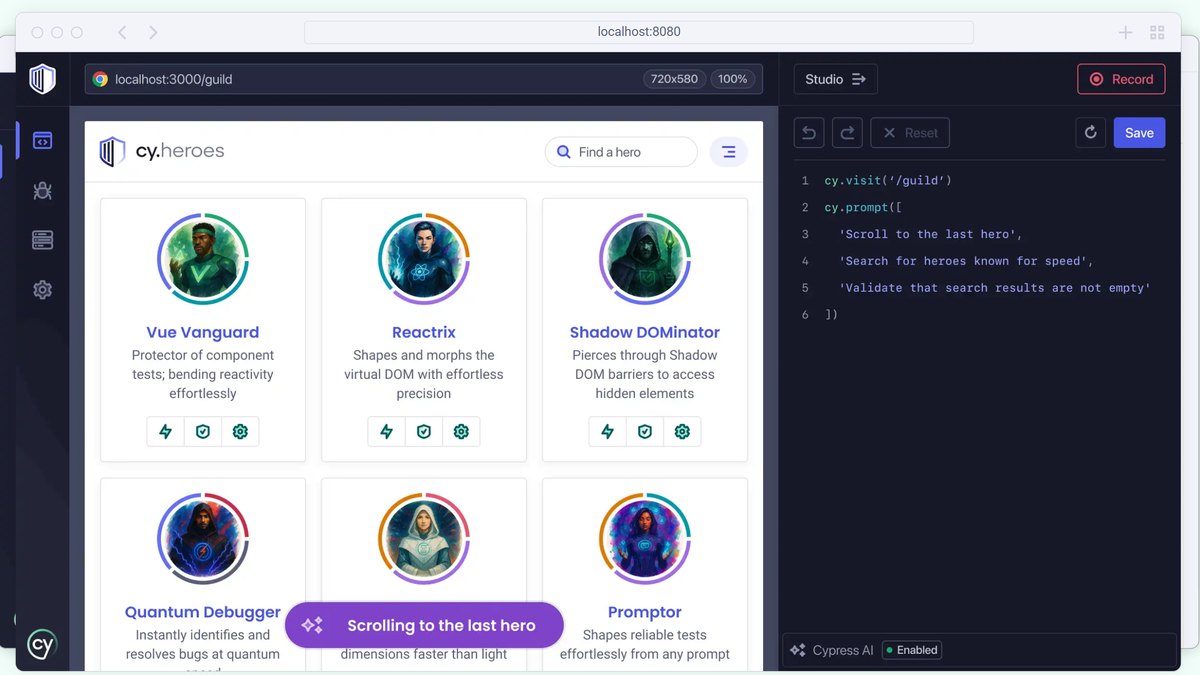Viewport: 1200px width, 675px height.
Task: Undo the last Studio command
Action: 809,133
